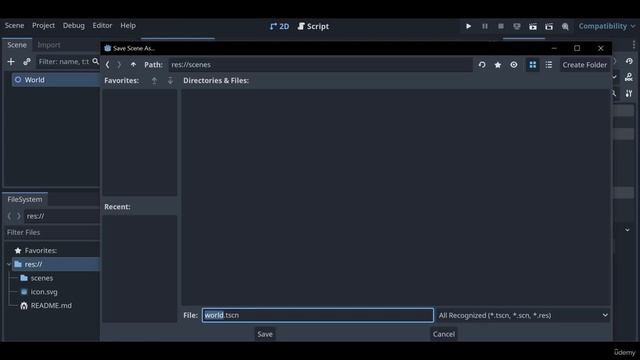Refresh the file list
The width and height of the screenshot is (640, 360).
(482, 65)
